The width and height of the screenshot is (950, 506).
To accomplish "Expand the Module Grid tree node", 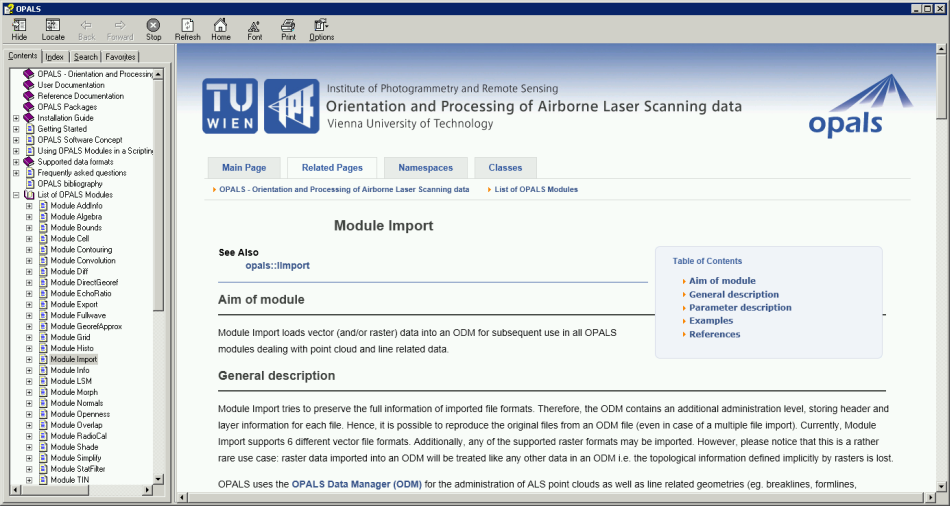I will tap(29, 338).
